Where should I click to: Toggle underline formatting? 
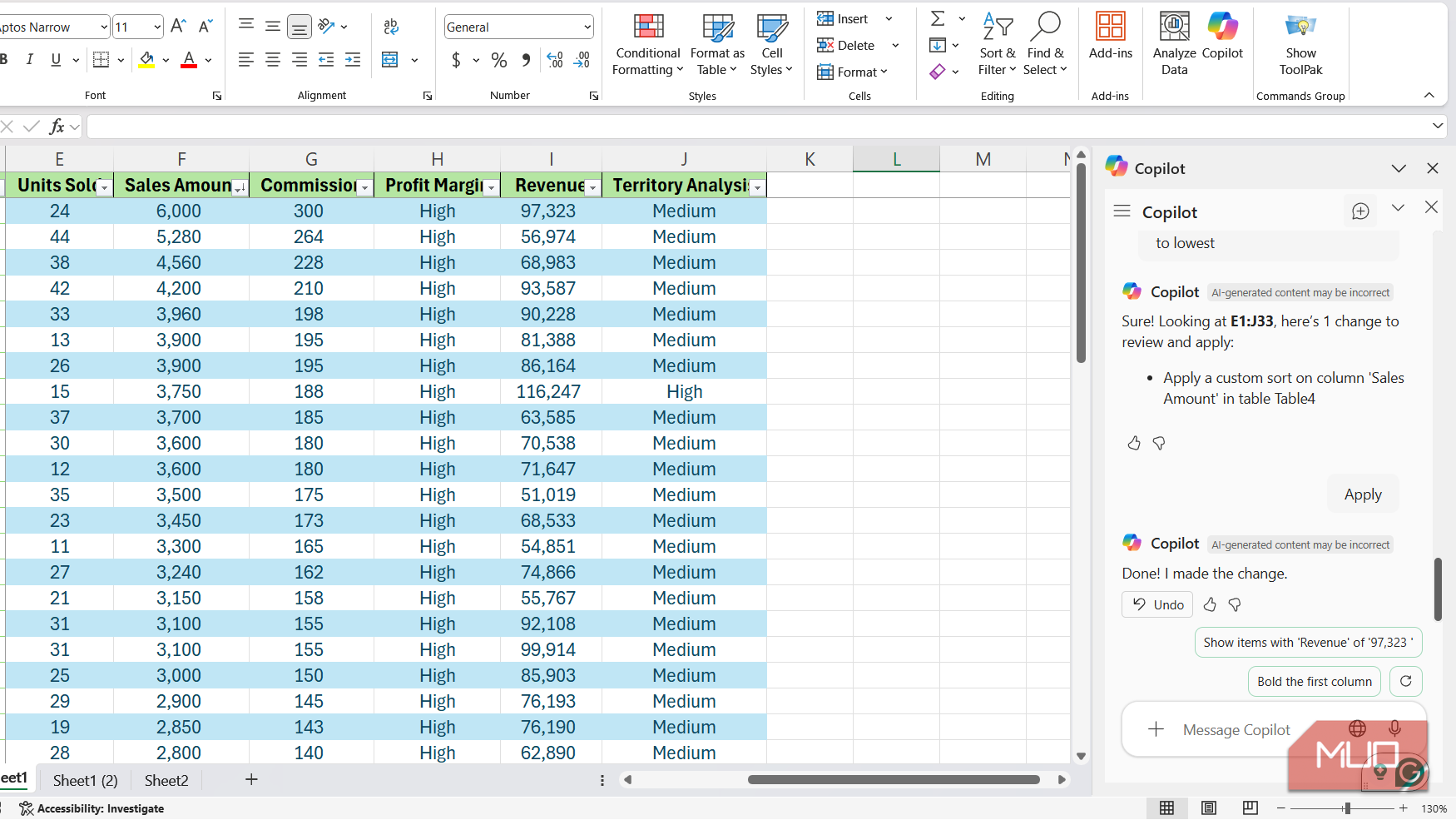click(56, 59)
